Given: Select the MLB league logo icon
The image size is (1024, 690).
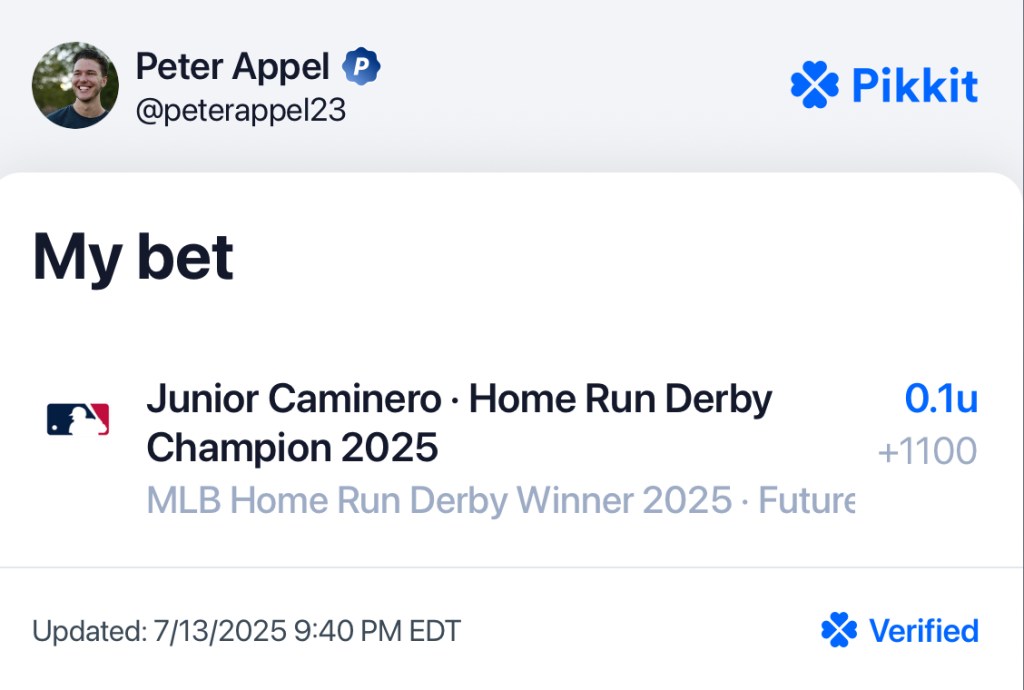Looking at the screenshot, I should pos(78,419).
